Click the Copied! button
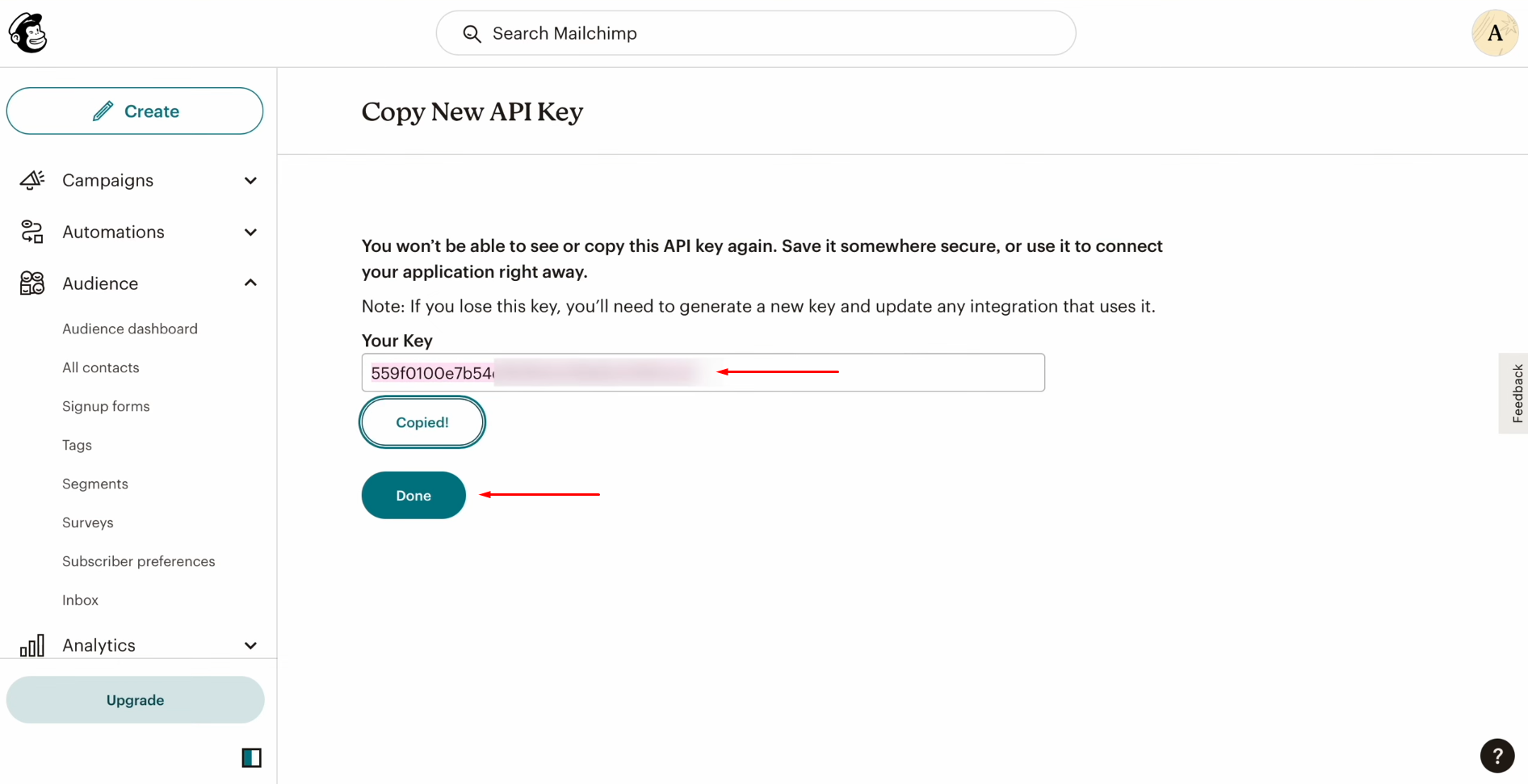This screenshot has width=1528, height=784. [422, 422]
